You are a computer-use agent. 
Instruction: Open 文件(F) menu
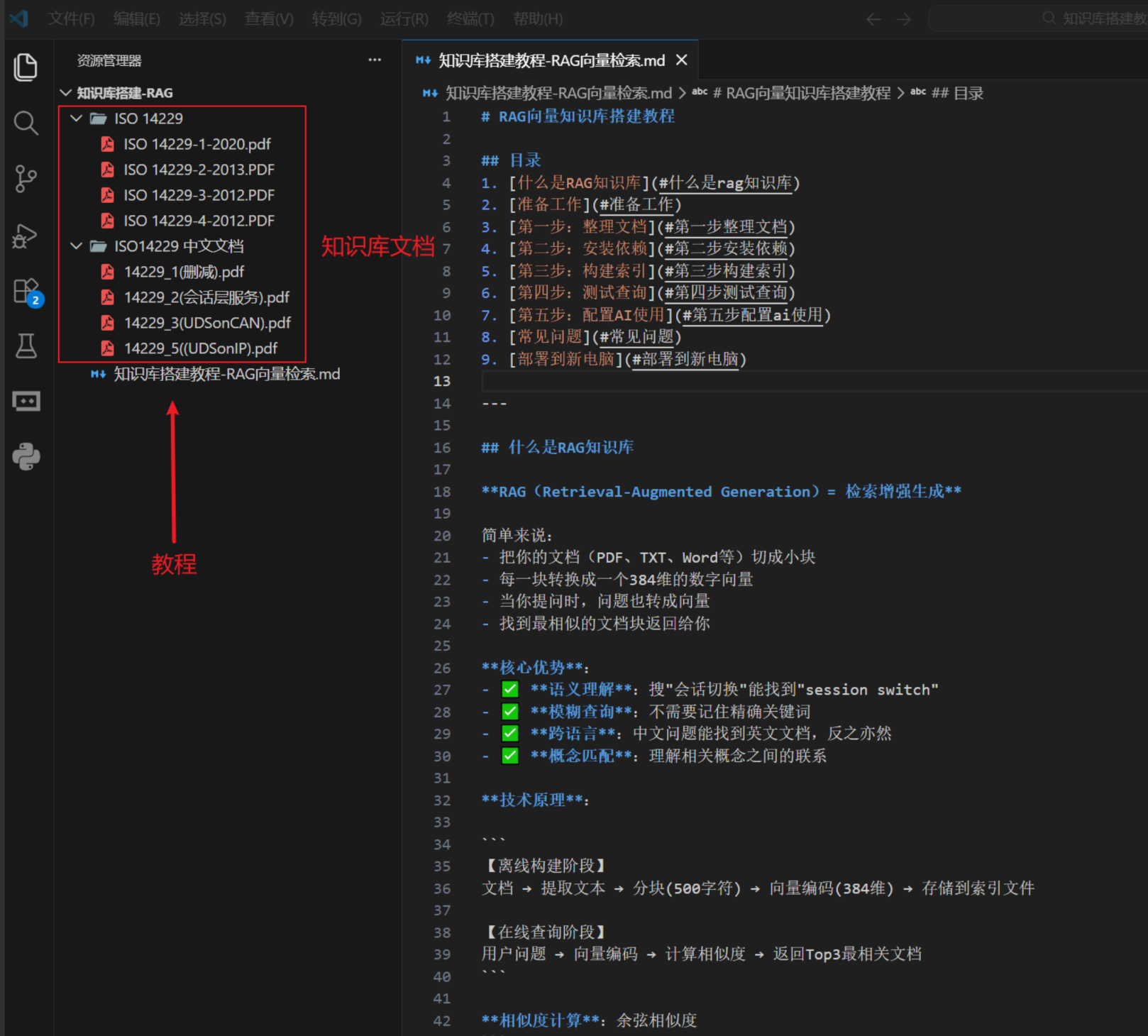(72, 19)
